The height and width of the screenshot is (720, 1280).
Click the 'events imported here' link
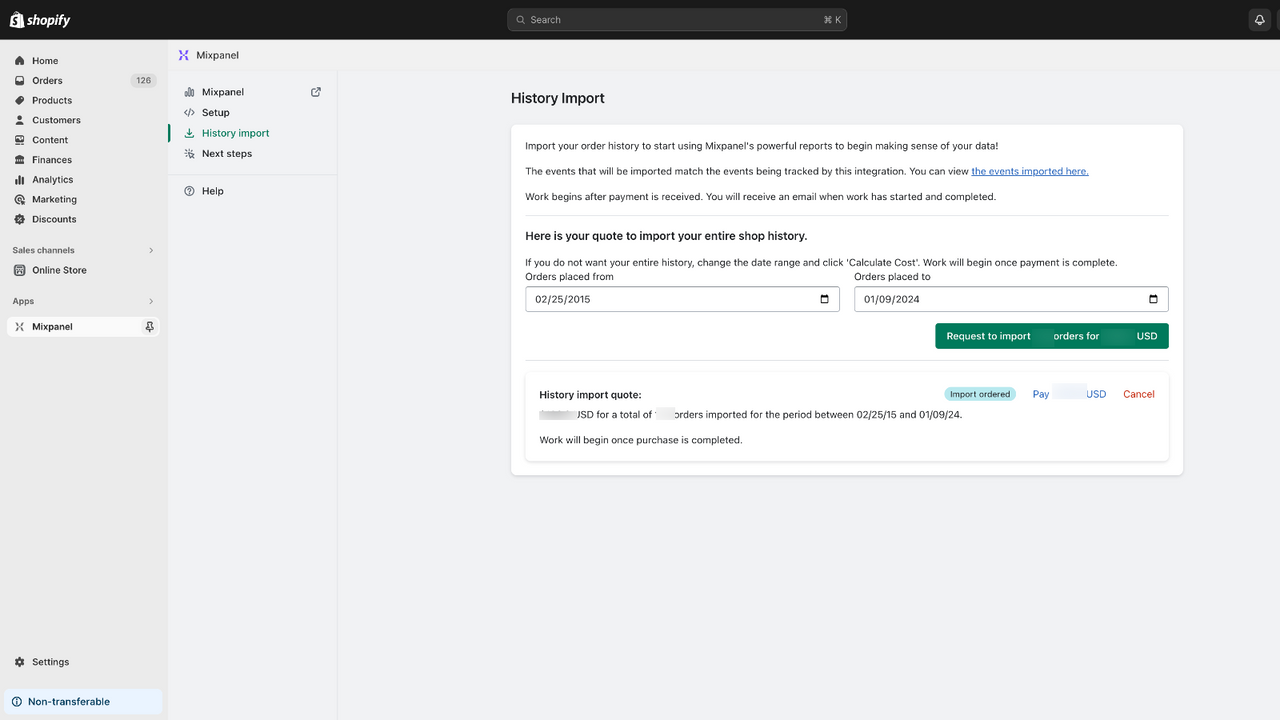1030,171
